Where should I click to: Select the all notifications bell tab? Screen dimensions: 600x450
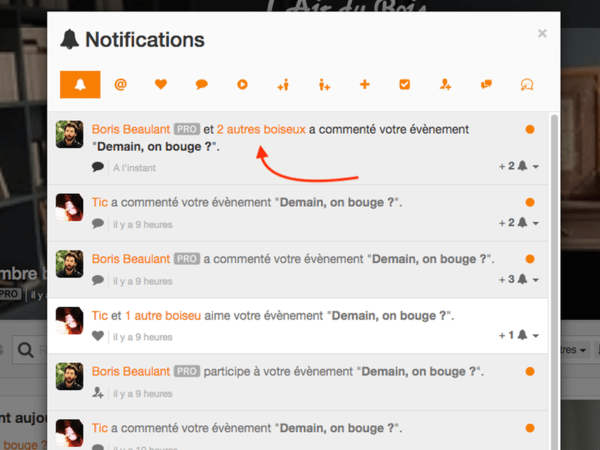(x=80, y=85)
